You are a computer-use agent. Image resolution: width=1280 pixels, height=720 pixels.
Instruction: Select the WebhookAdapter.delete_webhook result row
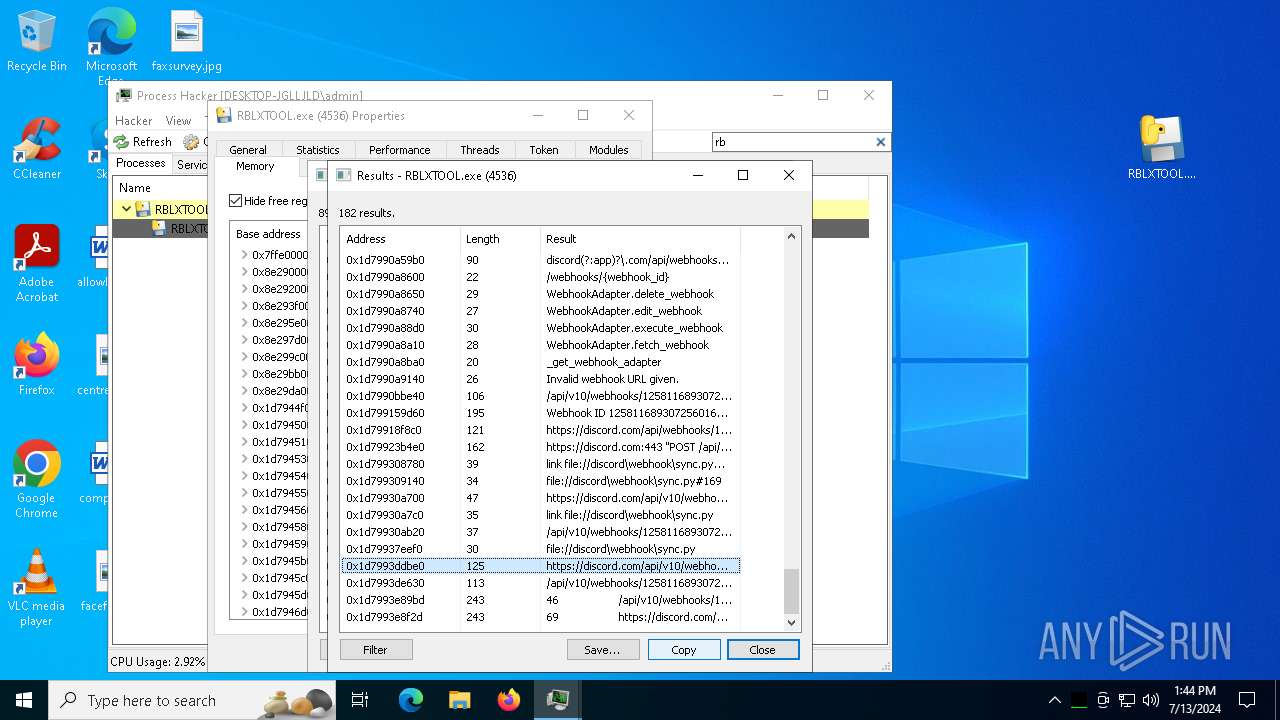tap(540, 294)
